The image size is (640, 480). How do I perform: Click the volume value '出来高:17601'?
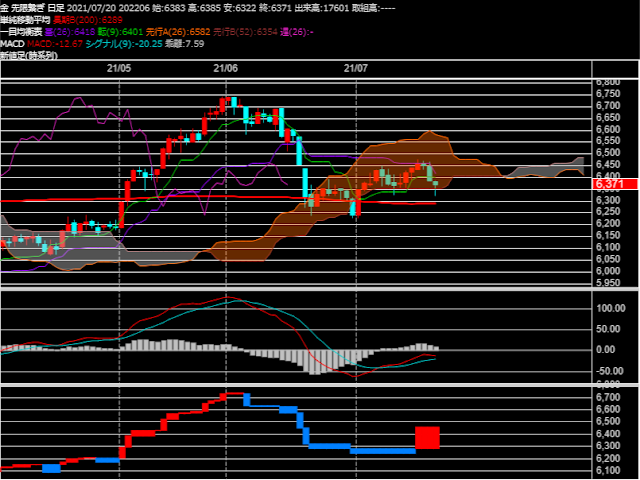[322, 8]
